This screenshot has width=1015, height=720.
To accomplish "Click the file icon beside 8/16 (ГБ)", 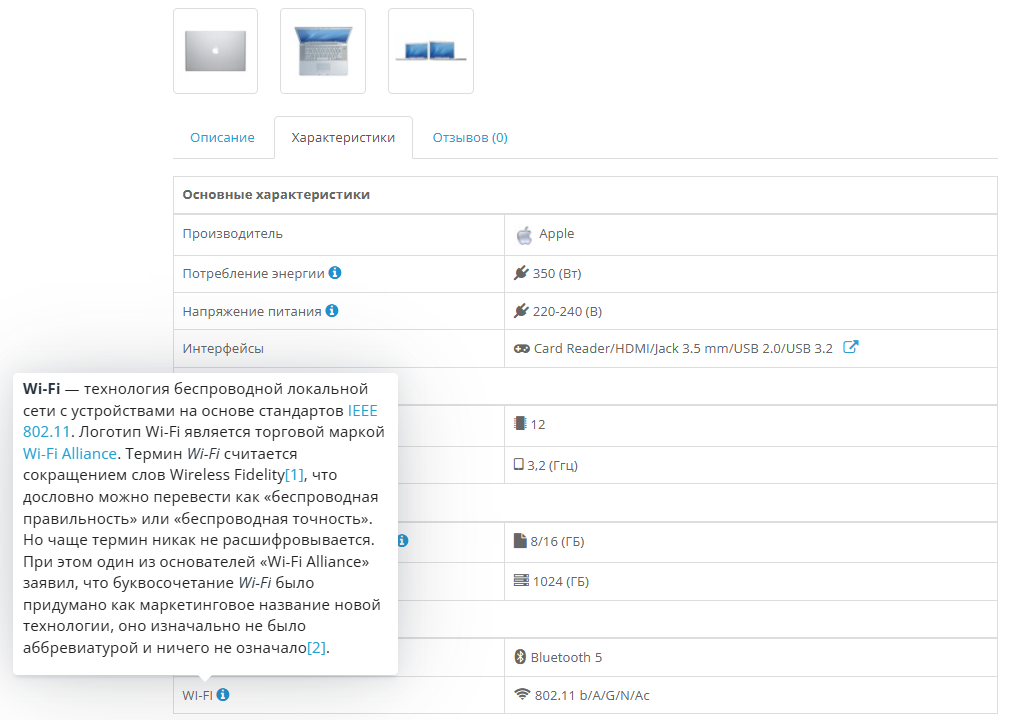I will 520,541.
